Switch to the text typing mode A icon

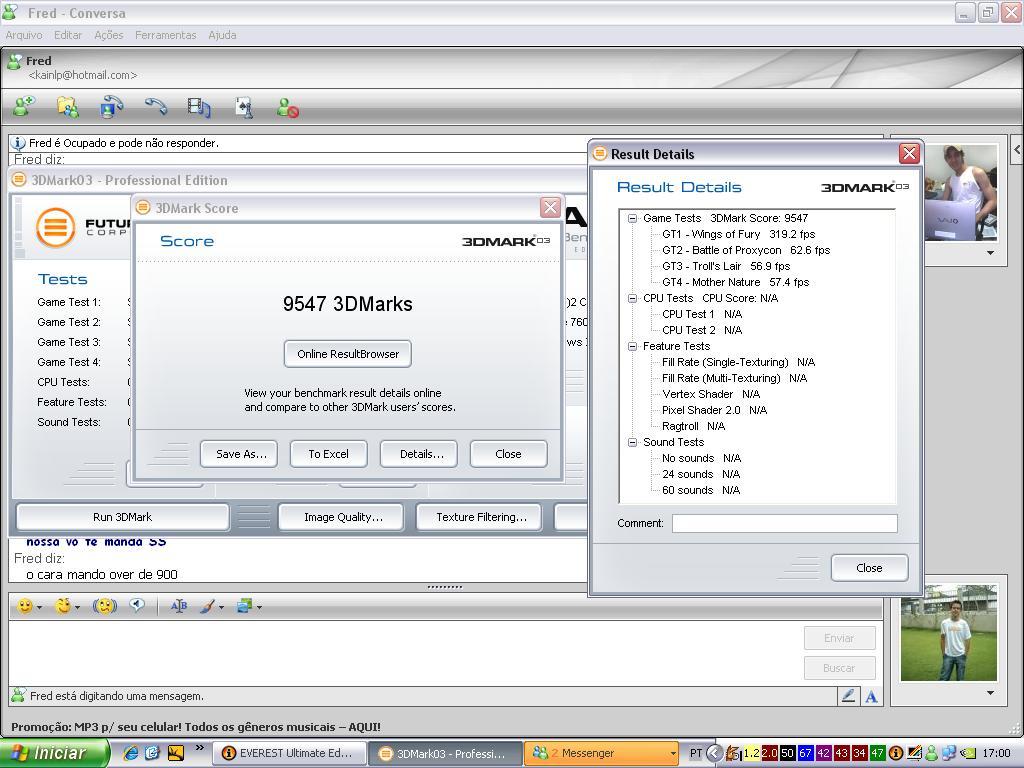pyautogui.click(x=871, y=697)
